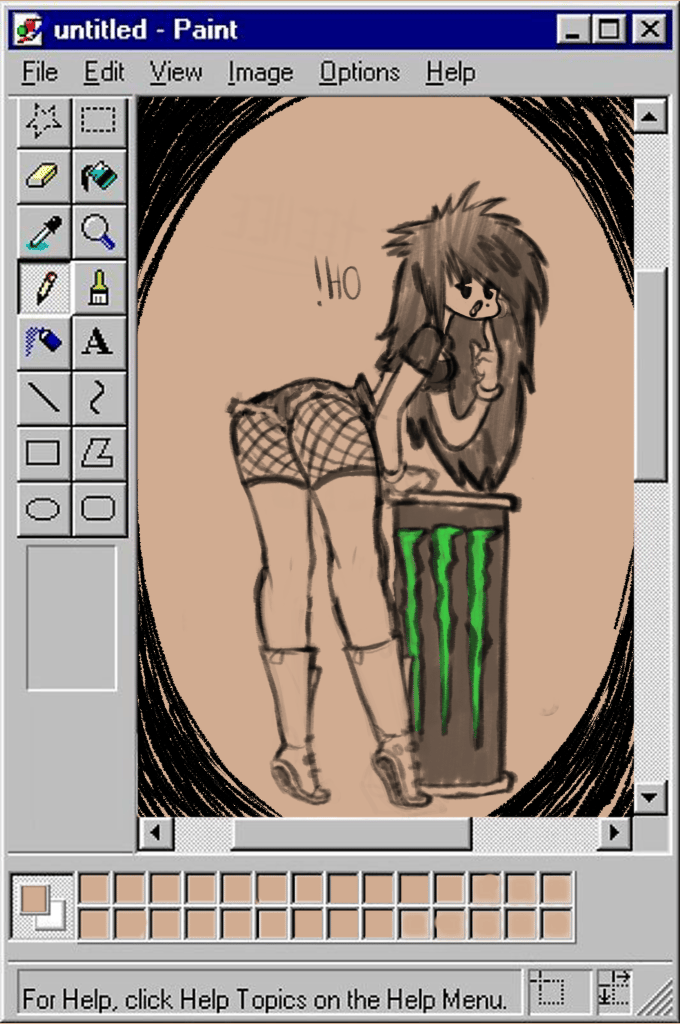Click the selection position icon in status bar
Image resolution: width=680 pixels, height=1024 pixels.
point(547,990)
